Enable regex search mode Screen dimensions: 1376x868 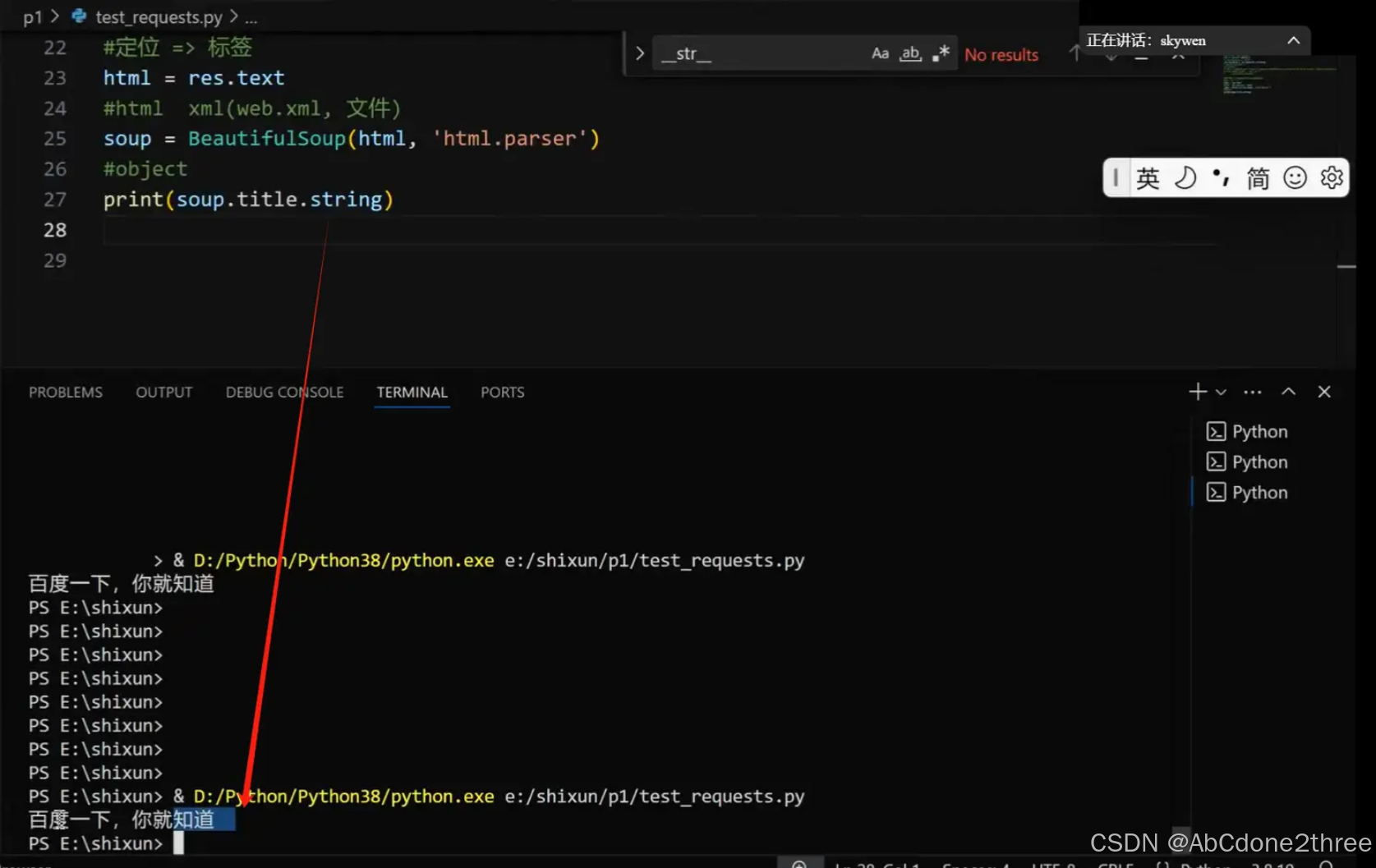pyautogui.click(x=941, y=53)
